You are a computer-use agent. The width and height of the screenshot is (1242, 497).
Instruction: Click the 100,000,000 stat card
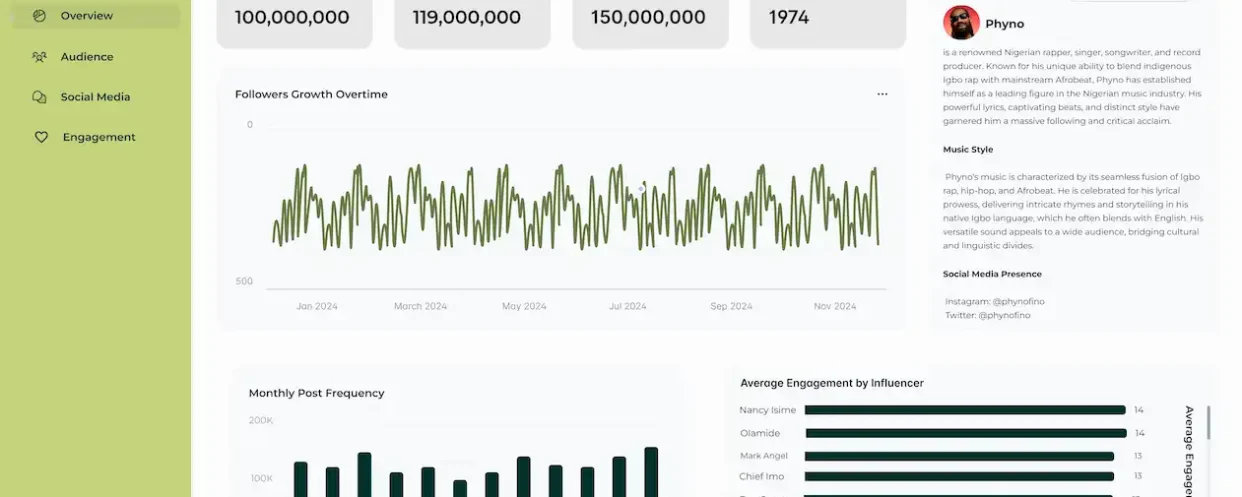pos(294,22)
